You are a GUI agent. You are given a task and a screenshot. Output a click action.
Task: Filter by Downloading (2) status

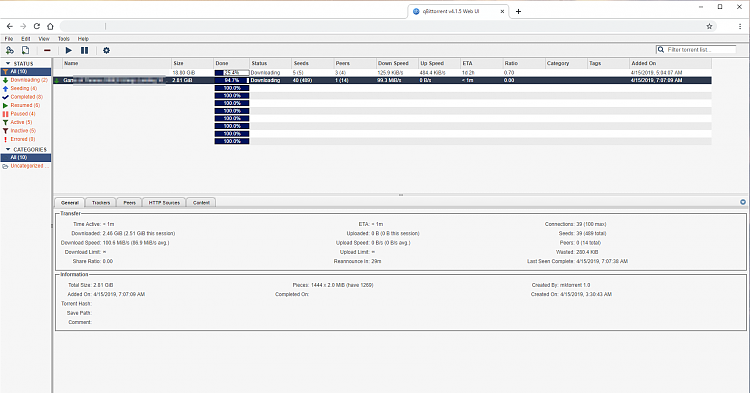click(x=29, y=80)
